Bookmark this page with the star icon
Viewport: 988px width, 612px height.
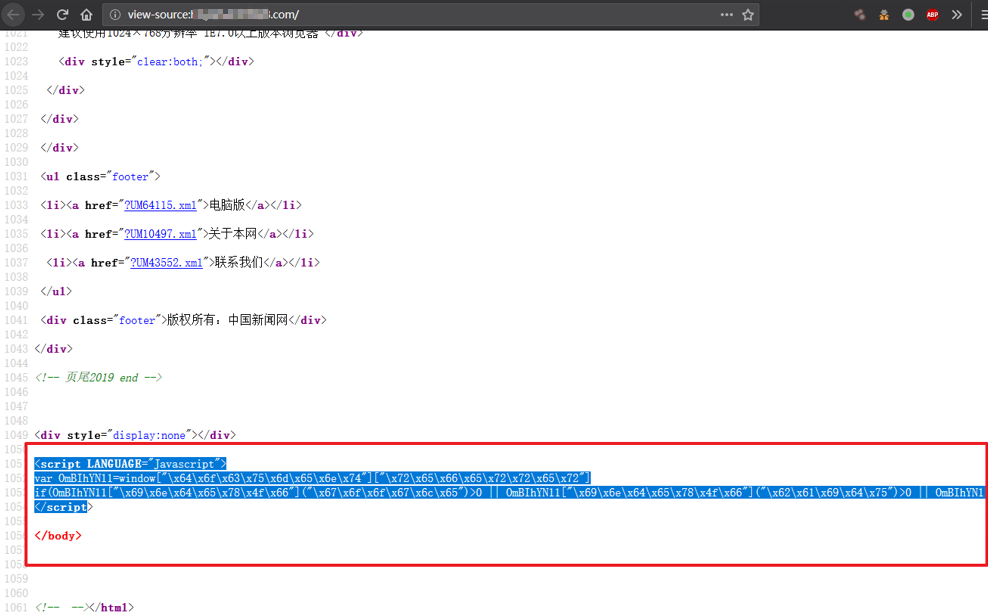coord(748,14)
